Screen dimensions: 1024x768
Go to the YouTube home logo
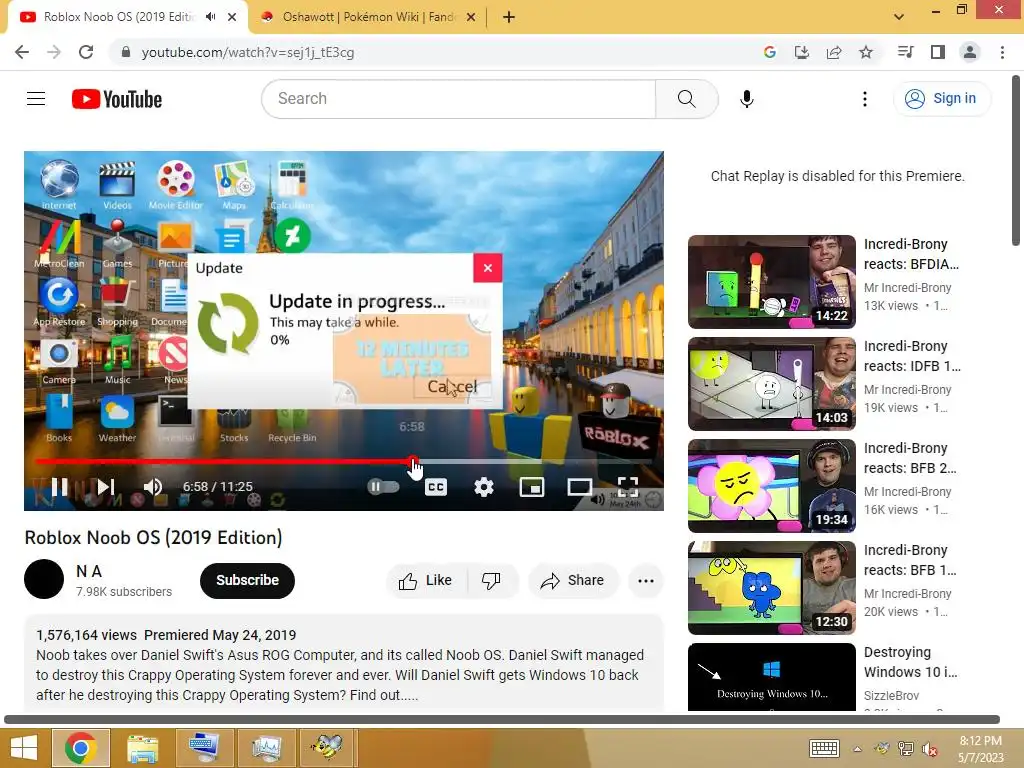(x=117, y=99)
